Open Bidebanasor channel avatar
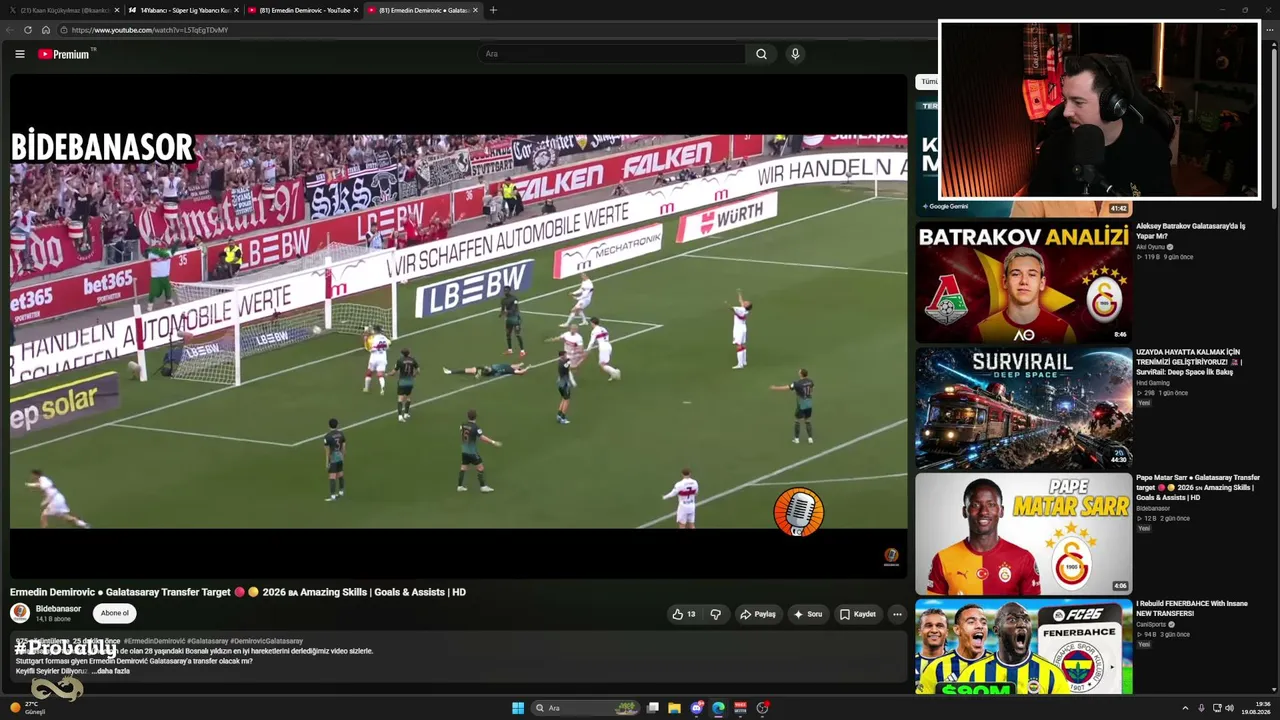This screenshot has width=1280, height=720. 20,613
